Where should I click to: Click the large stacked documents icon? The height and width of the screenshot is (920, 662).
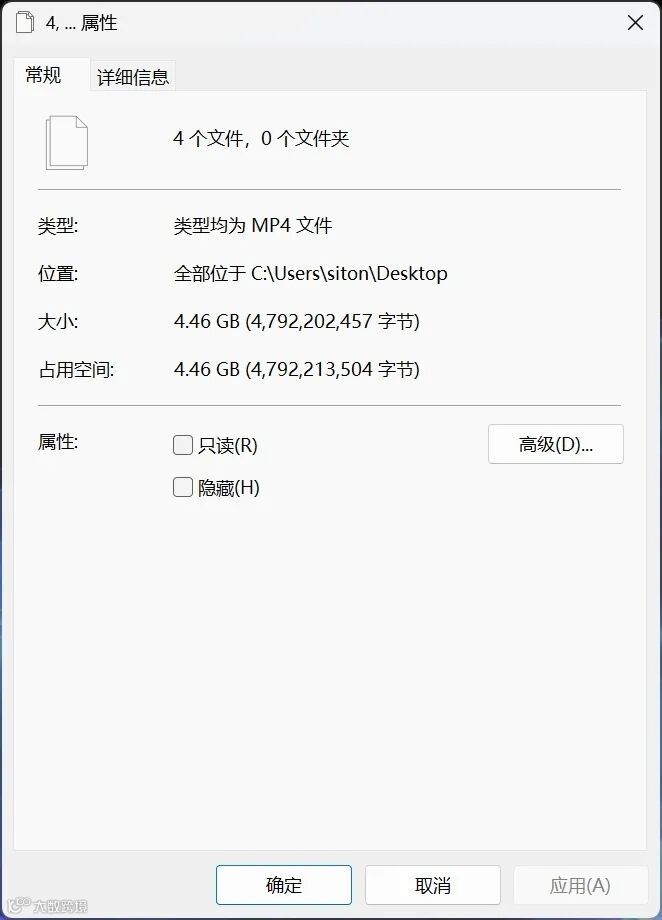pos(67,143)
